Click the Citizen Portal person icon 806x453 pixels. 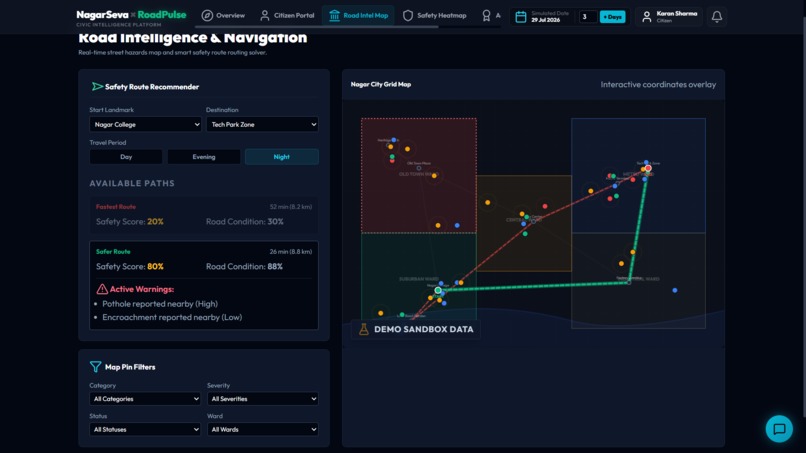(265, 15)
